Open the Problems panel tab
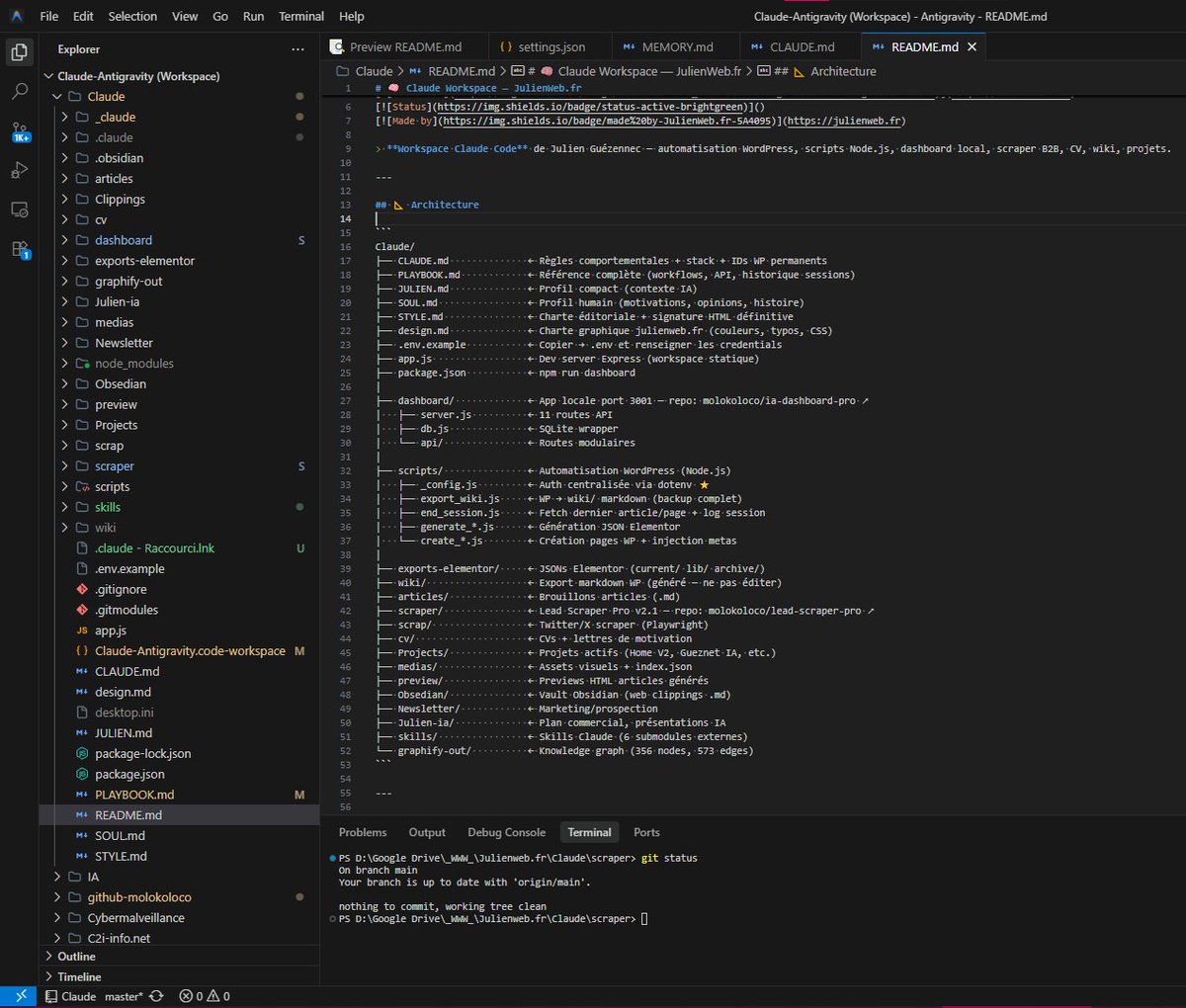 click(363, 832)
